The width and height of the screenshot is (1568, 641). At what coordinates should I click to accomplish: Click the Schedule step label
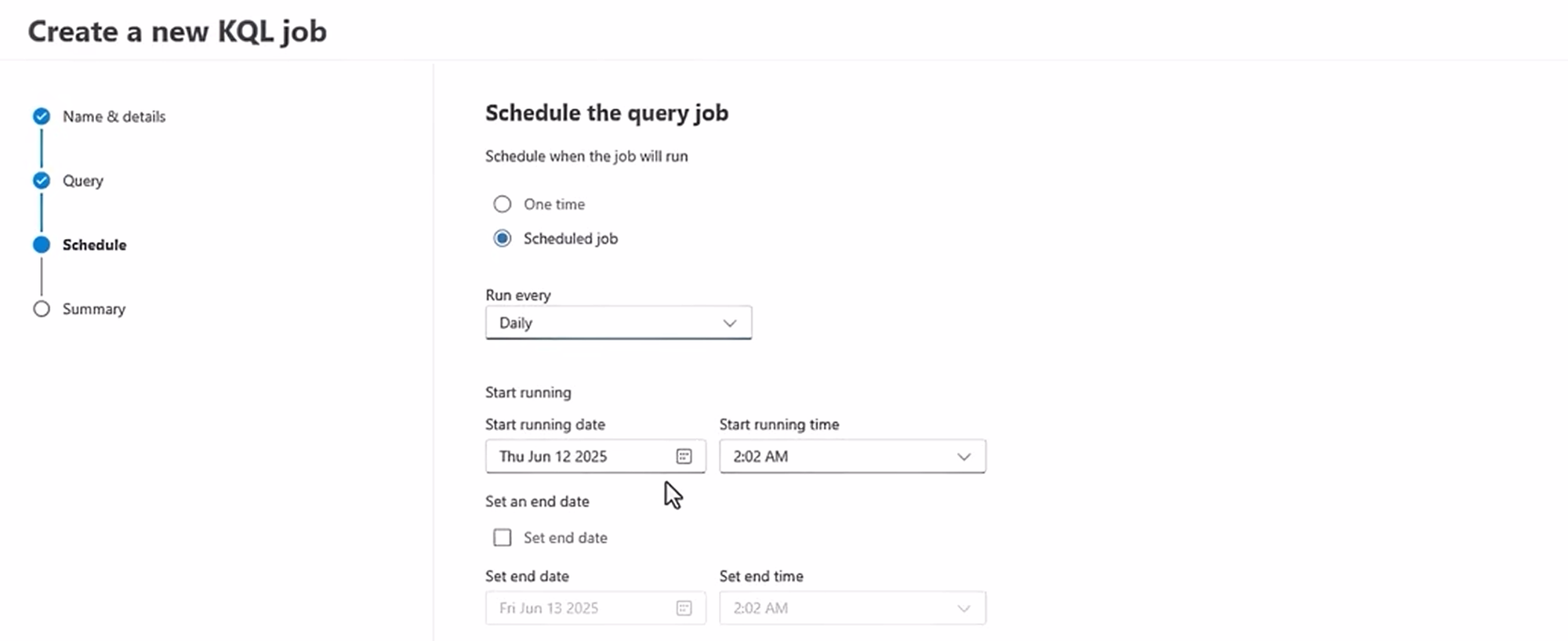(94, 245)
